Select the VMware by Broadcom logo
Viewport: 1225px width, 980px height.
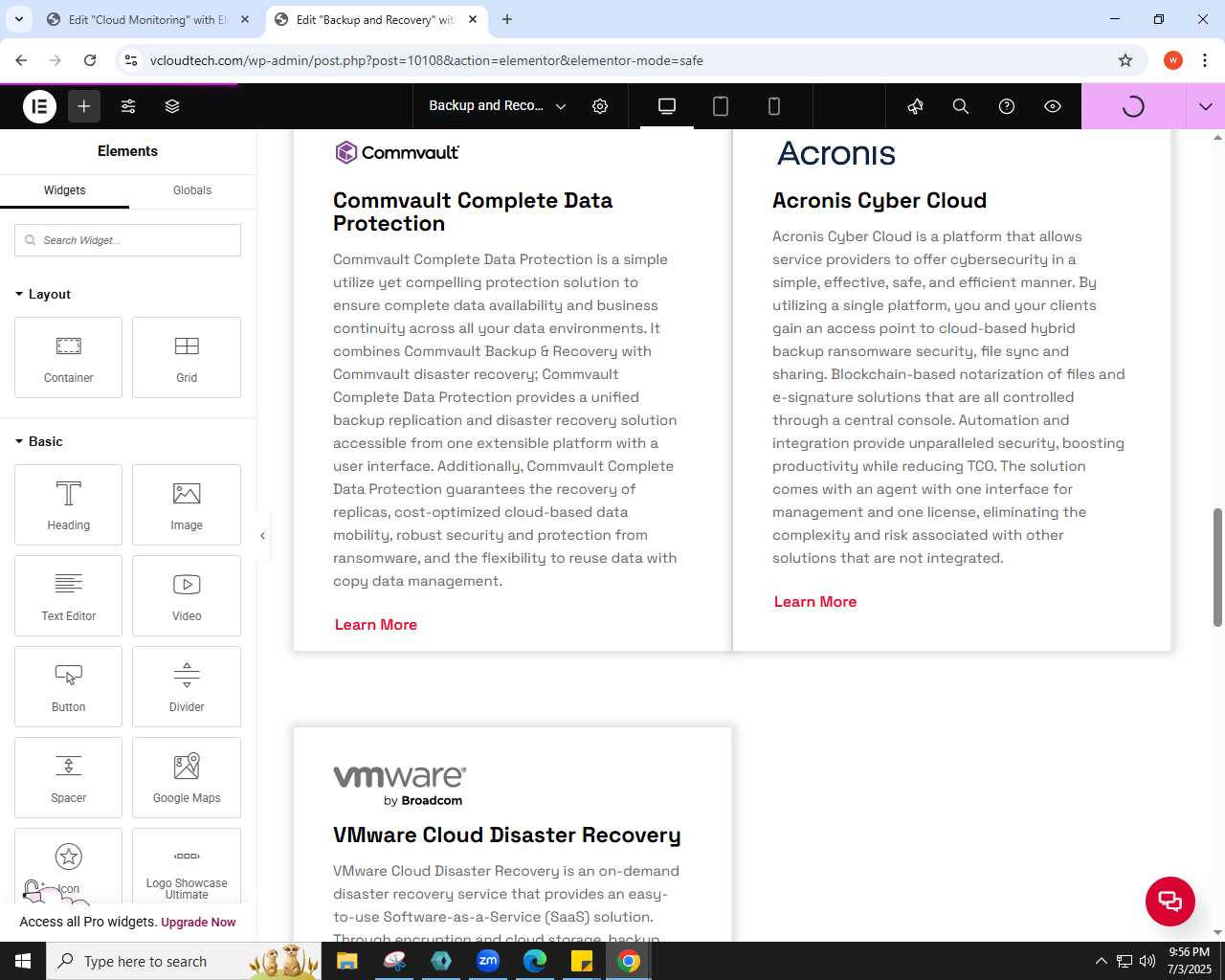[x=400, y=786]
